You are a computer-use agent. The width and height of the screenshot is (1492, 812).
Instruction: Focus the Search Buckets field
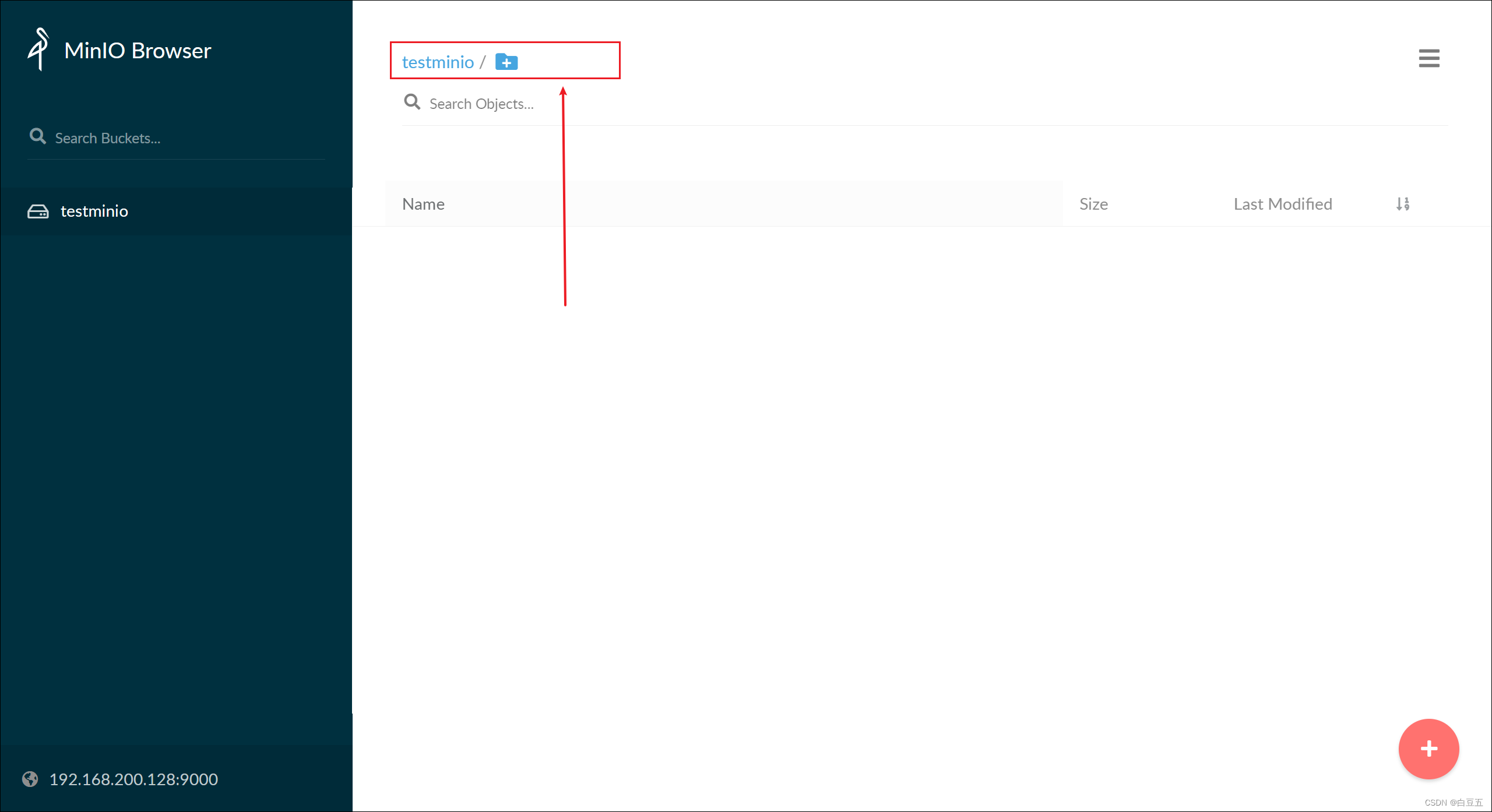click(176, 138)
